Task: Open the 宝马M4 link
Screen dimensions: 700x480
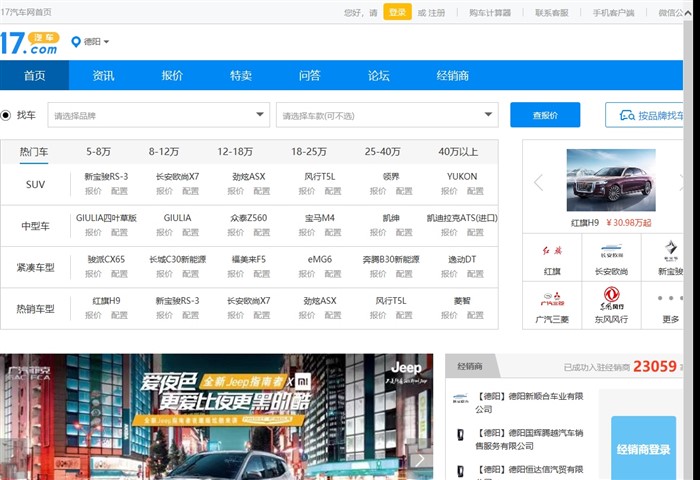Action: [320, 218]
